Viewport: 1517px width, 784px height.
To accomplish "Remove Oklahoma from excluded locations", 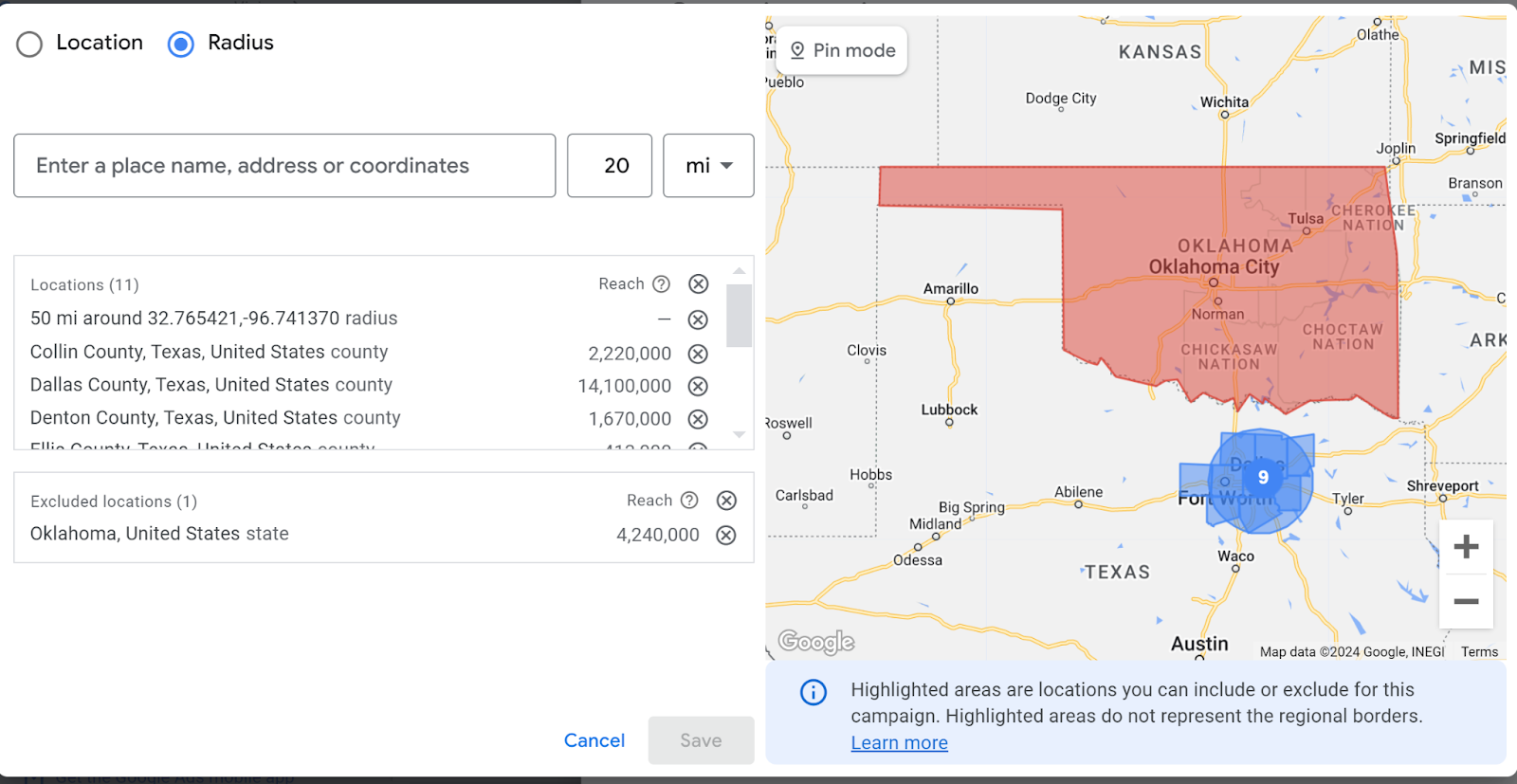I will pos(726,535).
